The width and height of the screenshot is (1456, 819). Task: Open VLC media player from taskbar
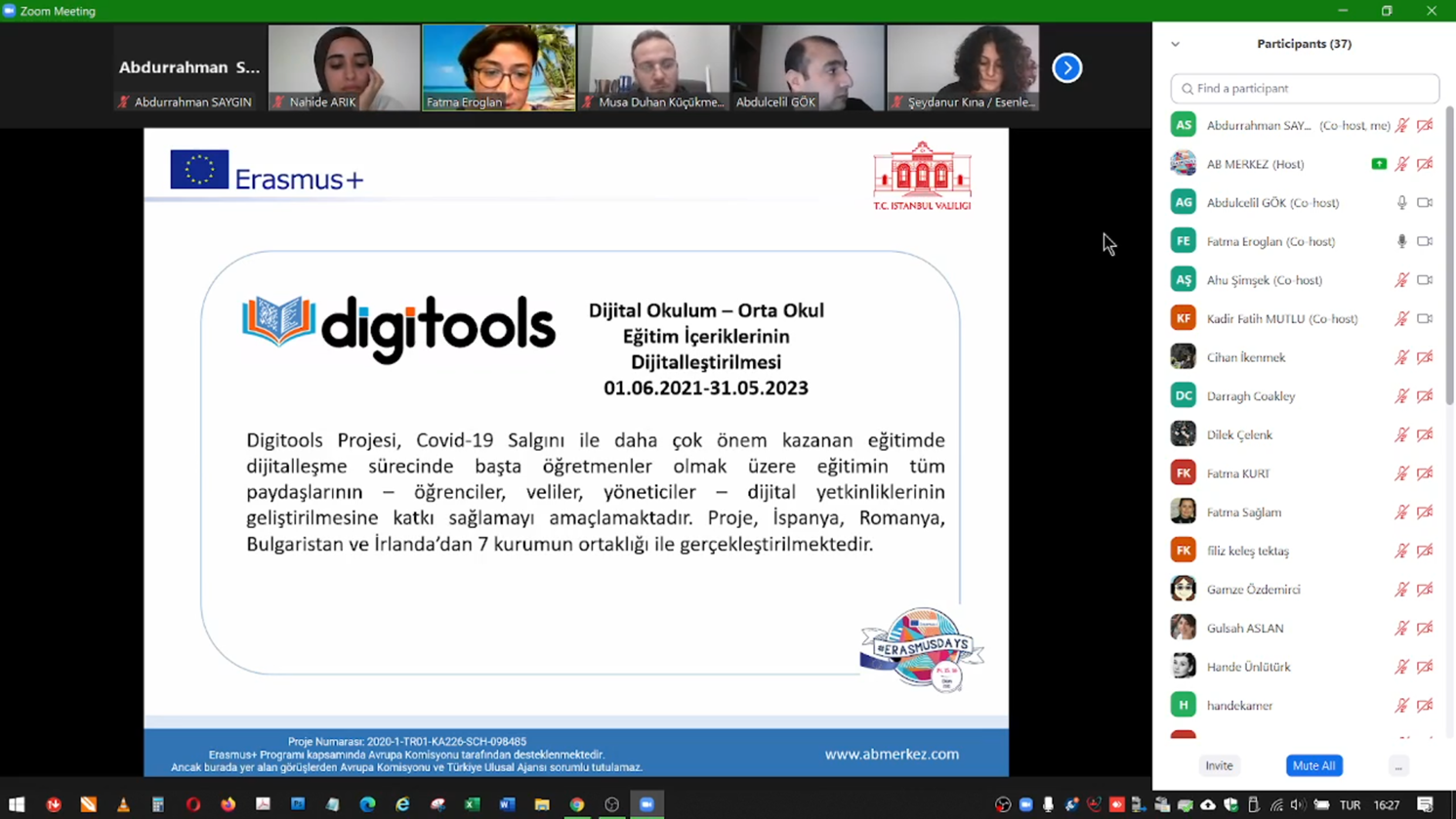tap(123, 804)
